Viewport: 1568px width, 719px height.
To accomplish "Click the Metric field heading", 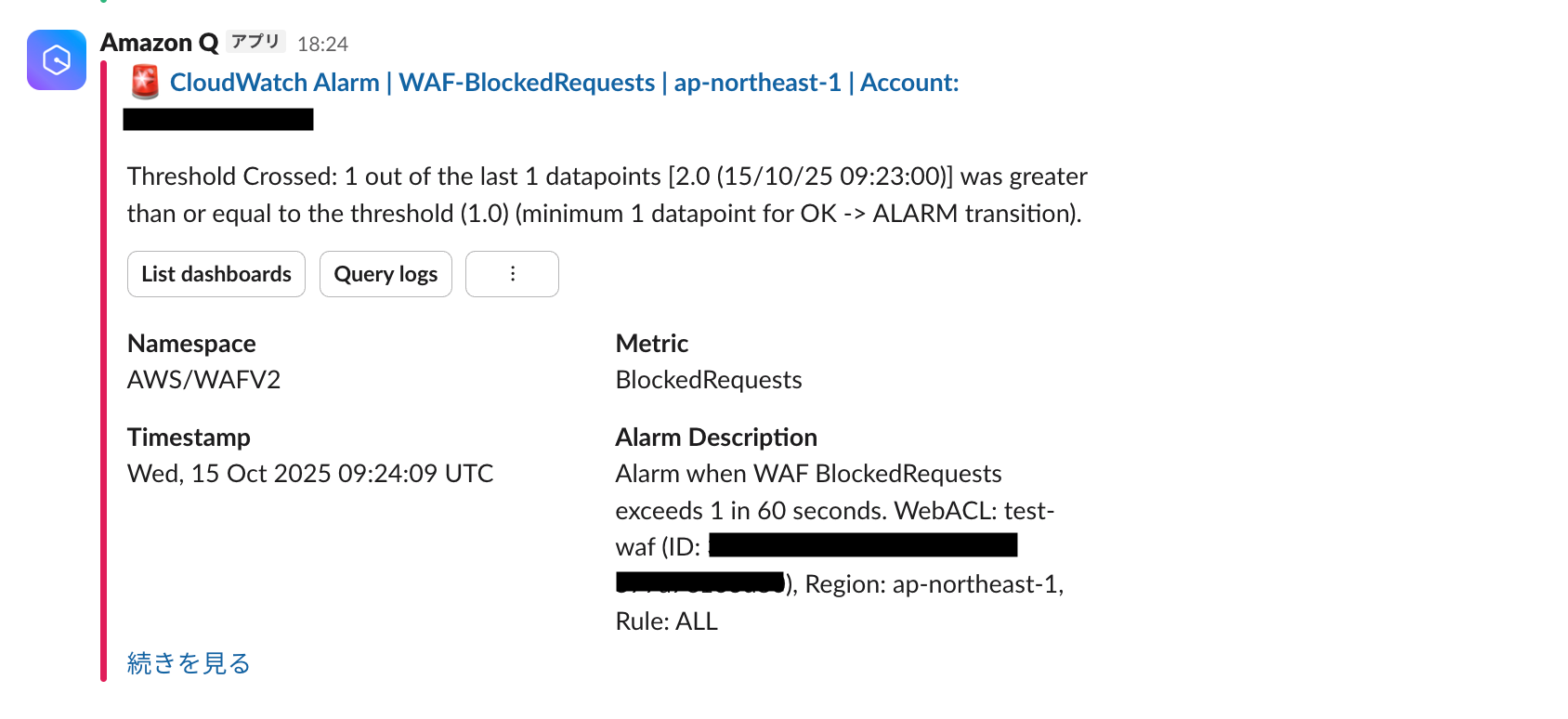I will (x=652, y=344).
